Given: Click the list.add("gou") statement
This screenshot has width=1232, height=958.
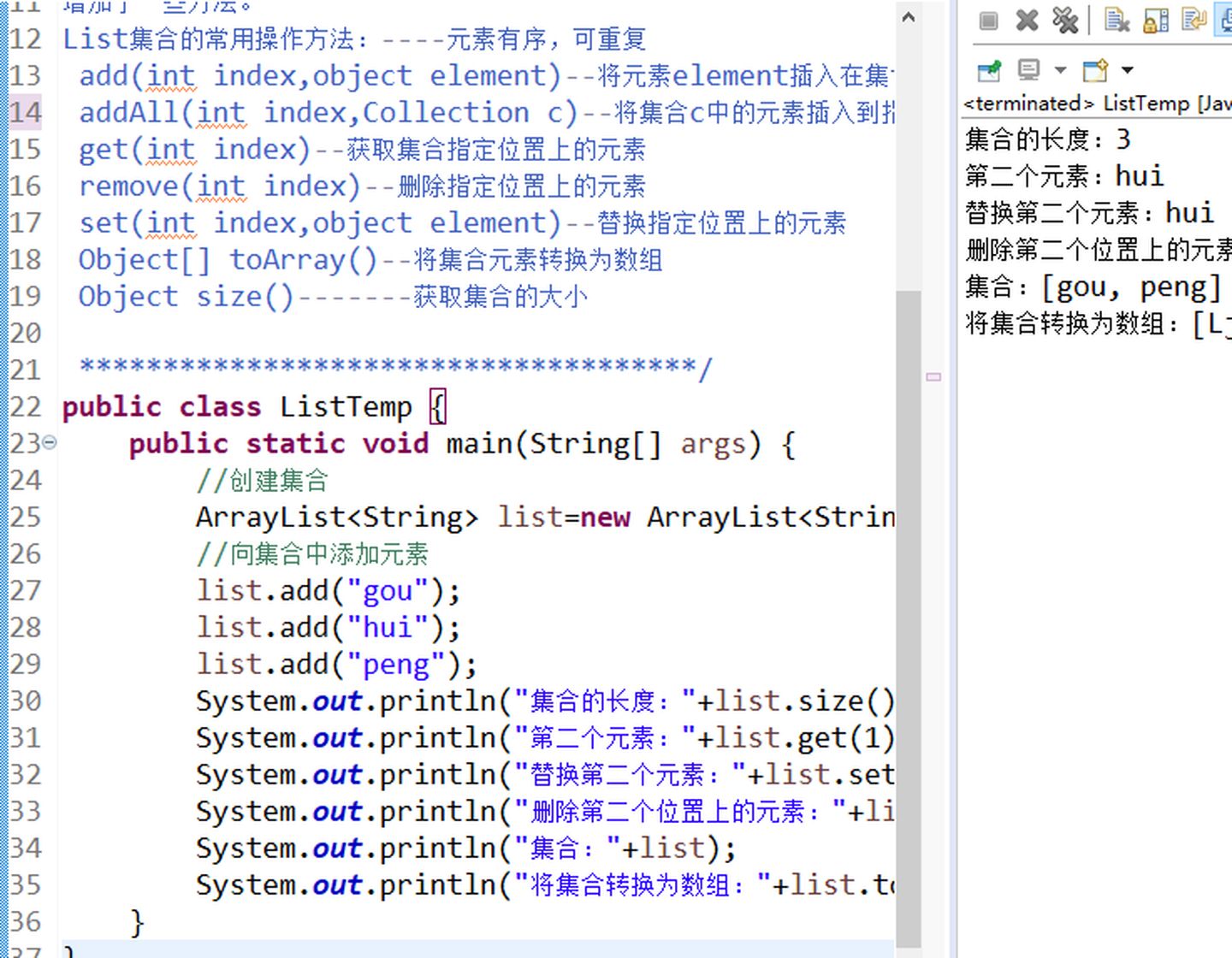Looking at the screenshot, I should pyautogui.click(x=329, y=590).
